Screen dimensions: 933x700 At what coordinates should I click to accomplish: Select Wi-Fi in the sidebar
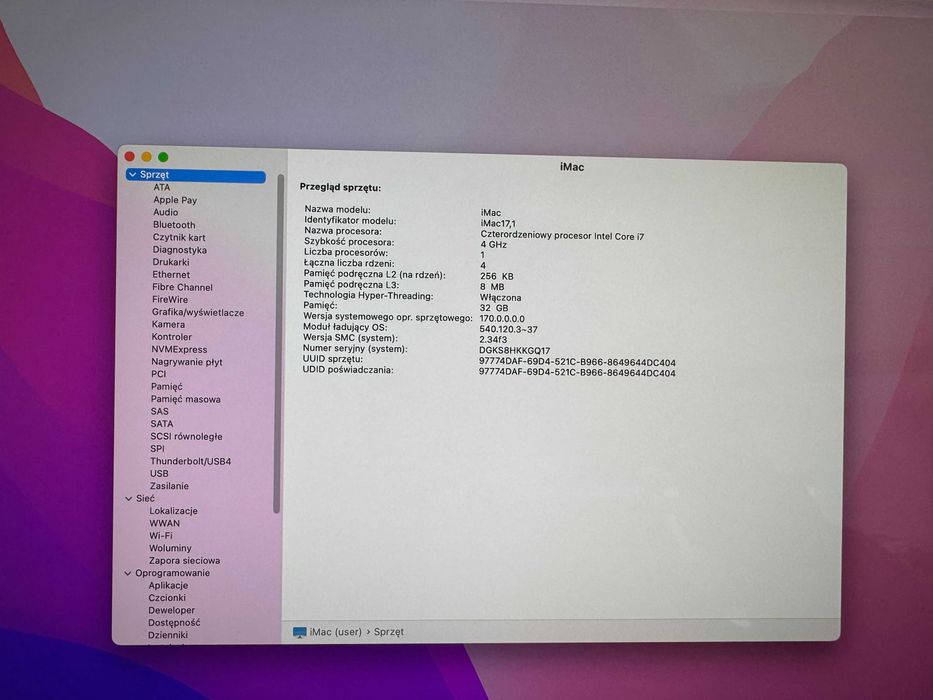(x=161, y=536)
